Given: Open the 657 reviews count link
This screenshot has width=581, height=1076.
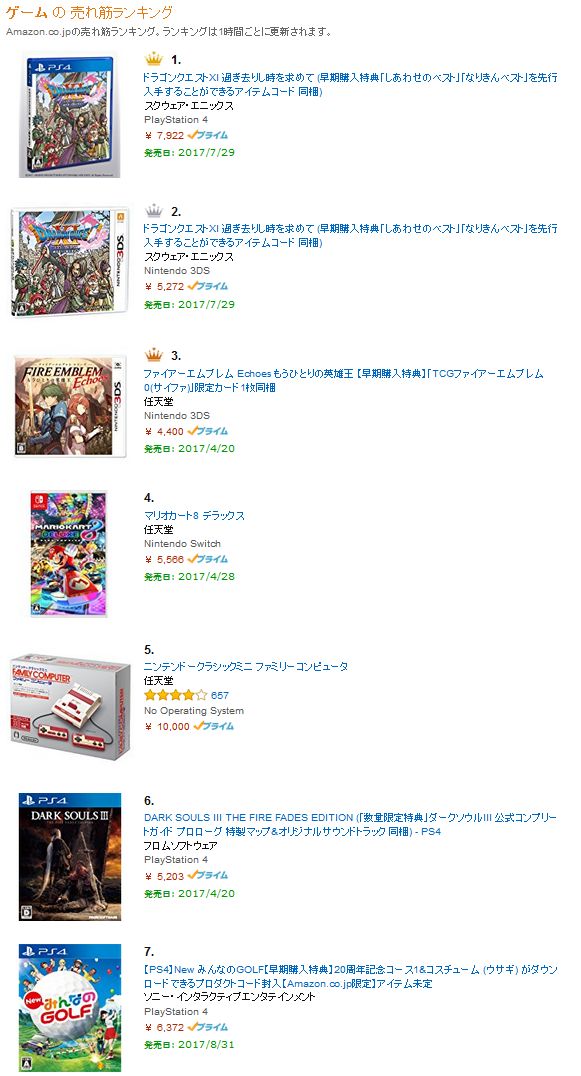Looking at the screenshot, I should (x=220, y=695).
